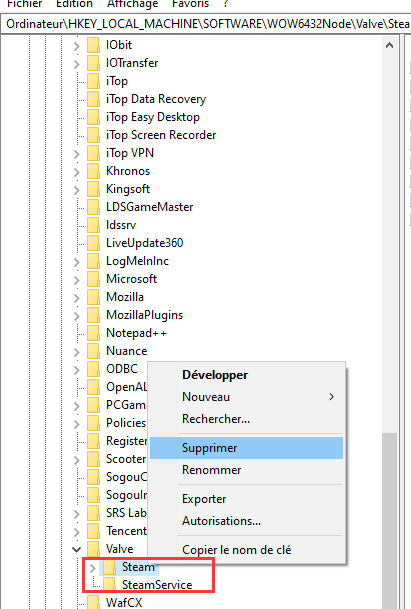
Task: Select the LiveUpdate360 key label
Action: (x=145, y=243)
